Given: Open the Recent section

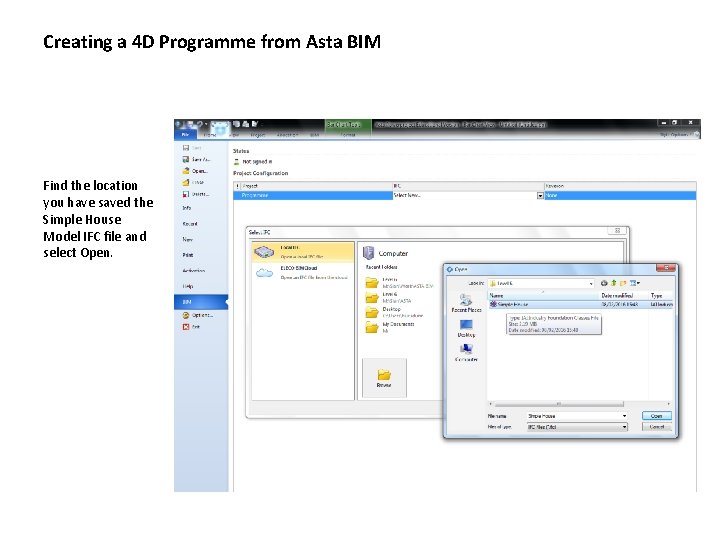Looking at the screenshot, I should (x=190, y=224).
